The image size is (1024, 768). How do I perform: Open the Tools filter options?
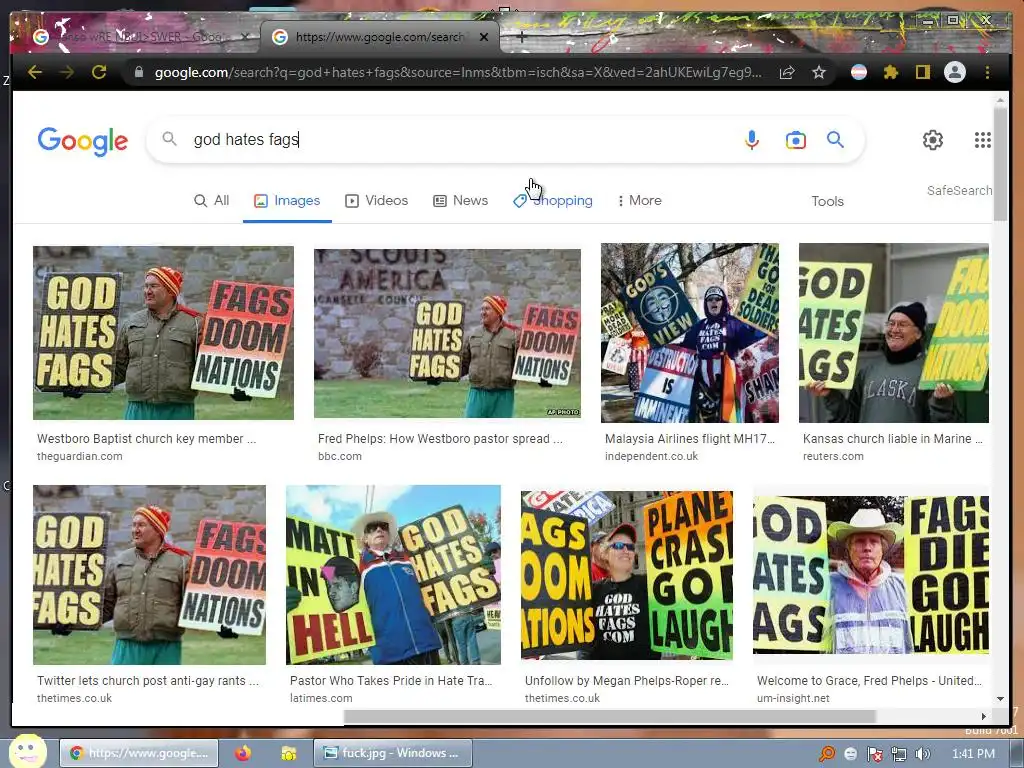[827, 201]
